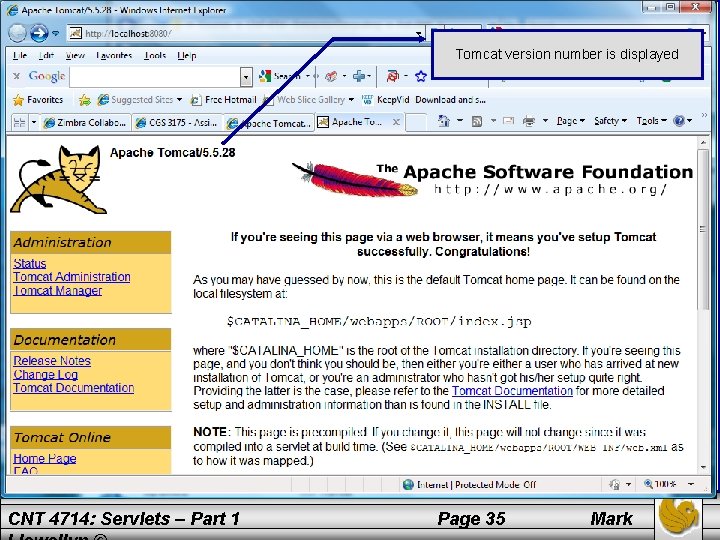Viewport: 720px width, 540px height.
Task: Click the browser Forward button
Action: [39, 33]
